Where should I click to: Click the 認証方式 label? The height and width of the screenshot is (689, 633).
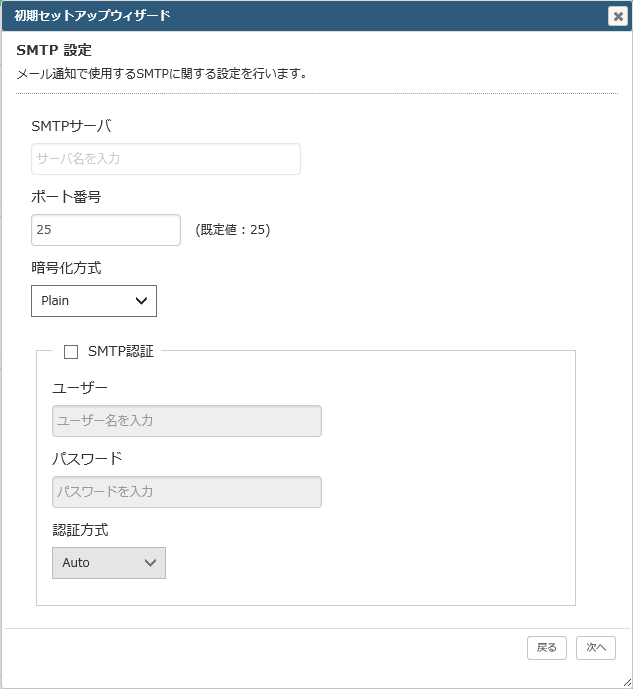80,530
